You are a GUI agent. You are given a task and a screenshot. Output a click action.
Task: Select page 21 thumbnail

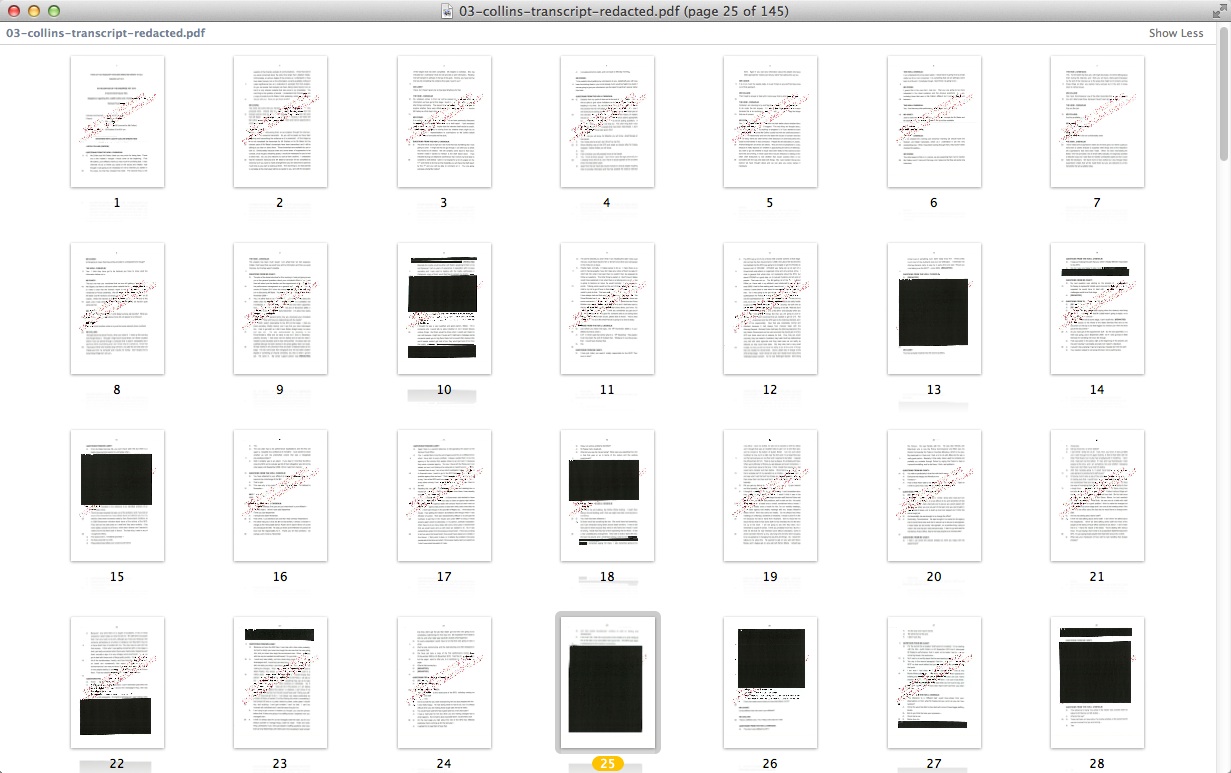coord(1097,495)
